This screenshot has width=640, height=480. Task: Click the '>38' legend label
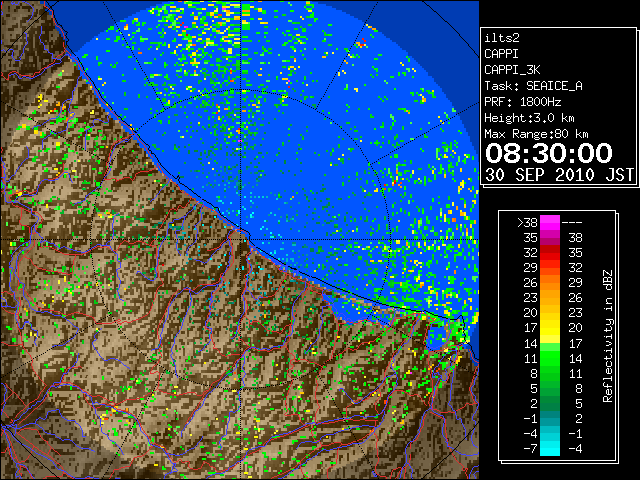click(x=527, y=223)
